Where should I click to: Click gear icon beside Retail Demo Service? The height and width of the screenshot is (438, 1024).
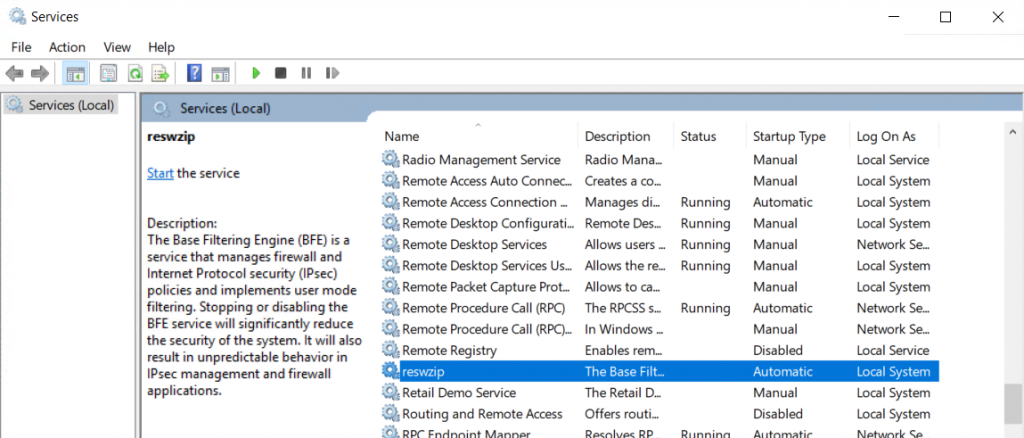point(391,392)
